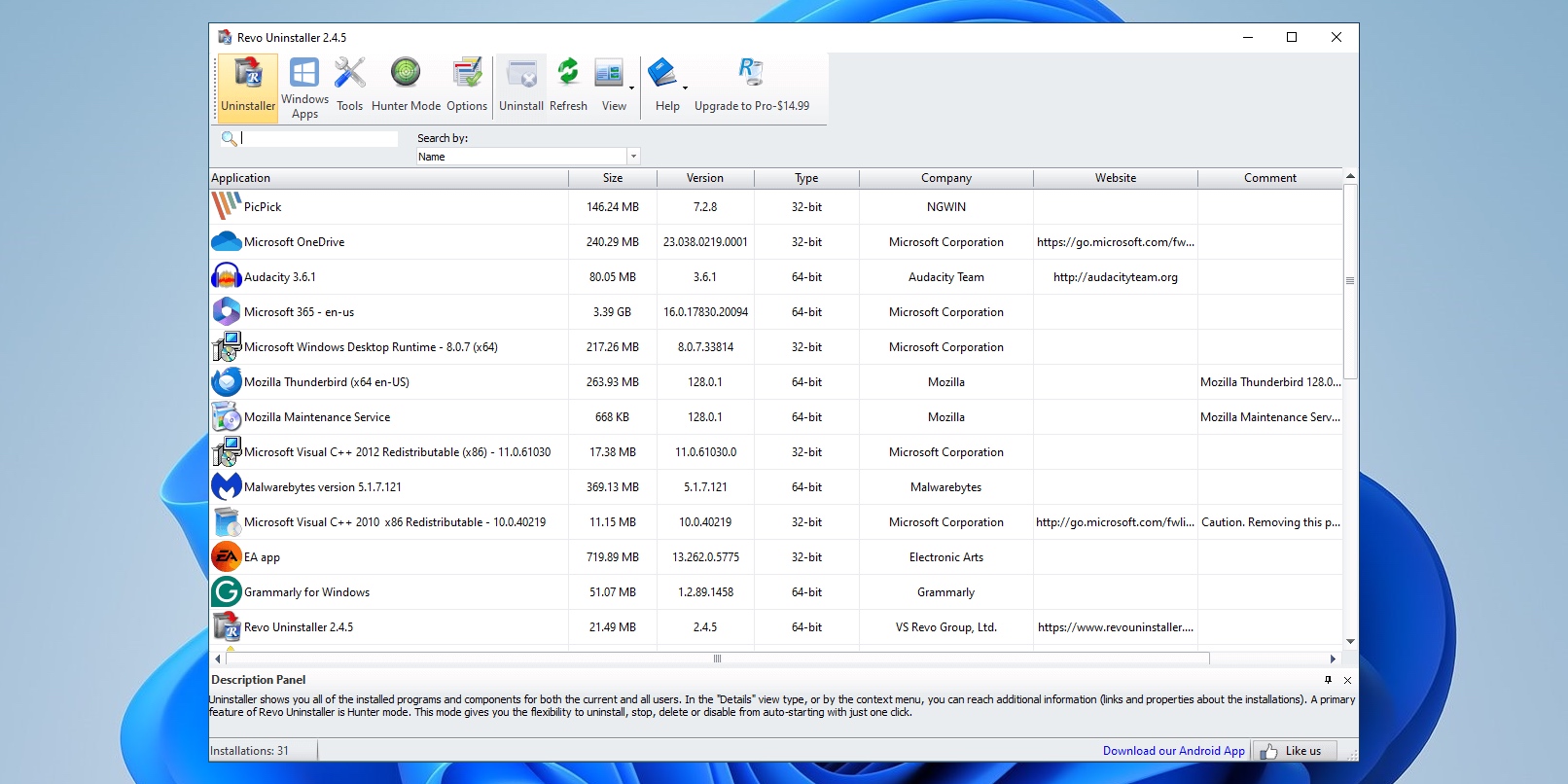The image size is (1568, 784).
Task: Click the Tools wrench icon
Action: click(x=350, y=74)
